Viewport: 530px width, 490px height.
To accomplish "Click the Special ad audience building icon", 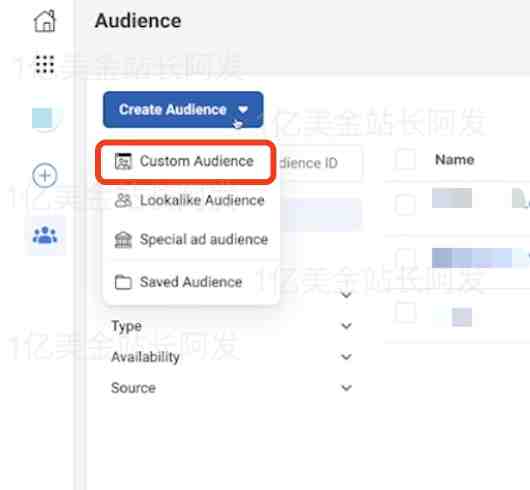I will click(123, 240).
